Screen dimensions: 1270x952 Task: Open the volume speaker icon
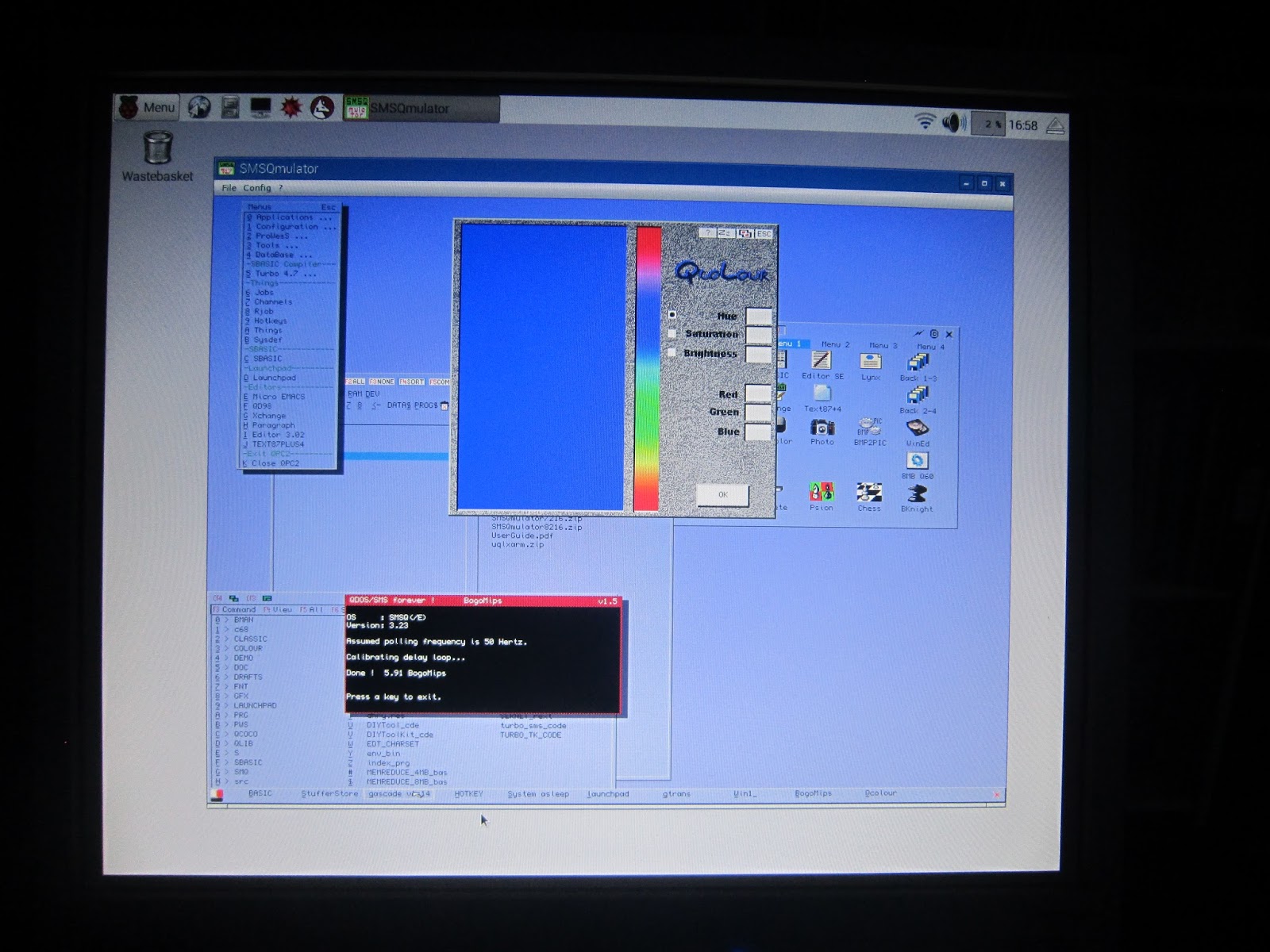(952, 123)
